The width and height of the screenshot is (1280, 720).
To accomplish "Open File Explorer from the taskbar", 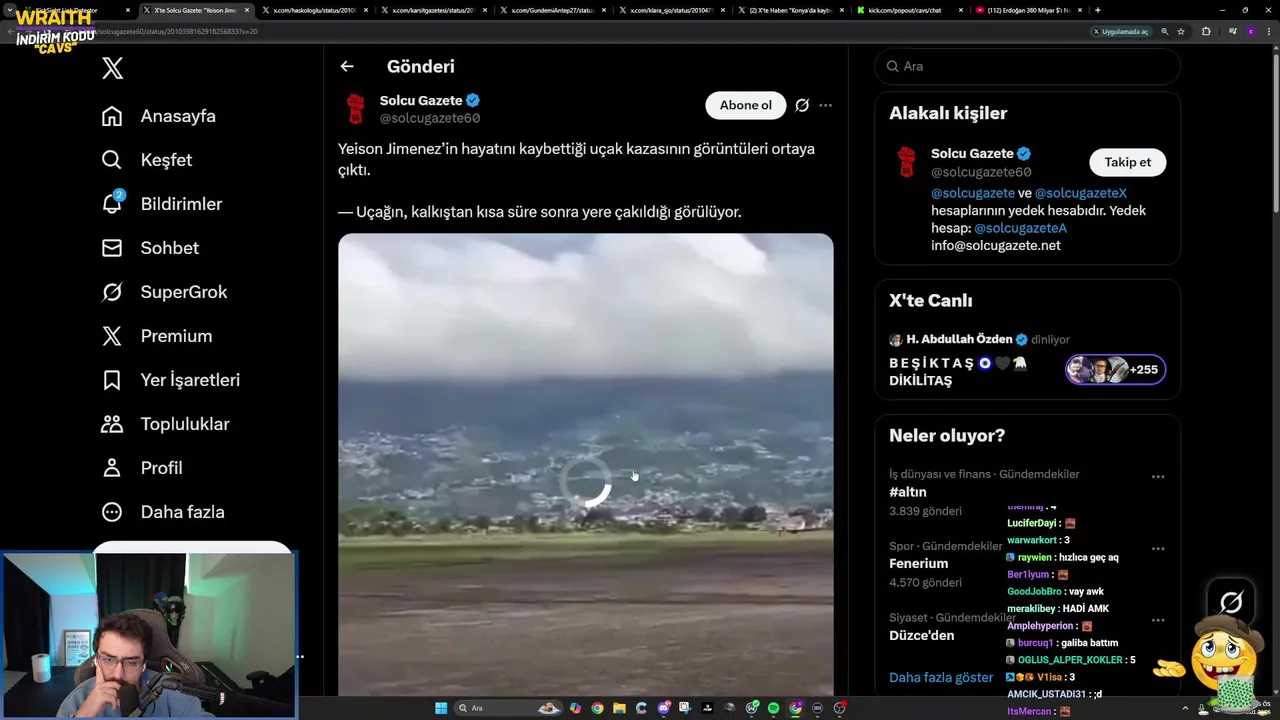I will tap(619, 708).
